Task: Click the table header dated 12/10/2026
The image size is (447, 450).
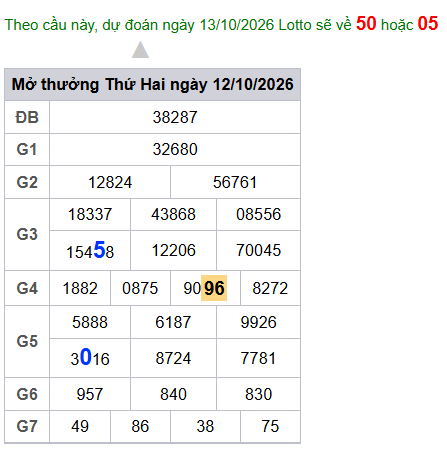Action: [153, 84]
